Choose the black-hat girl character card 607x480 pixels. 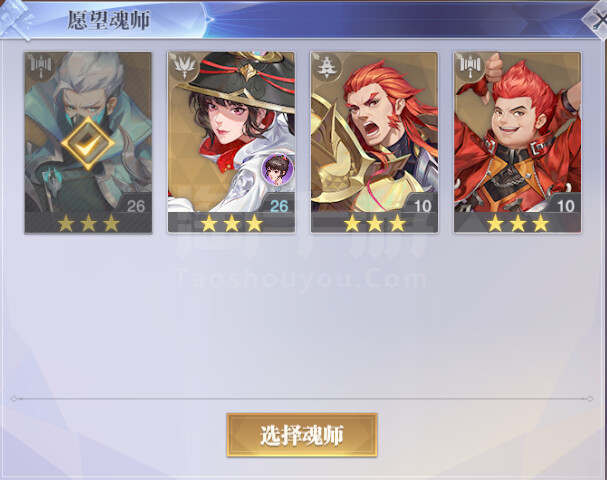tap(231, 142)
